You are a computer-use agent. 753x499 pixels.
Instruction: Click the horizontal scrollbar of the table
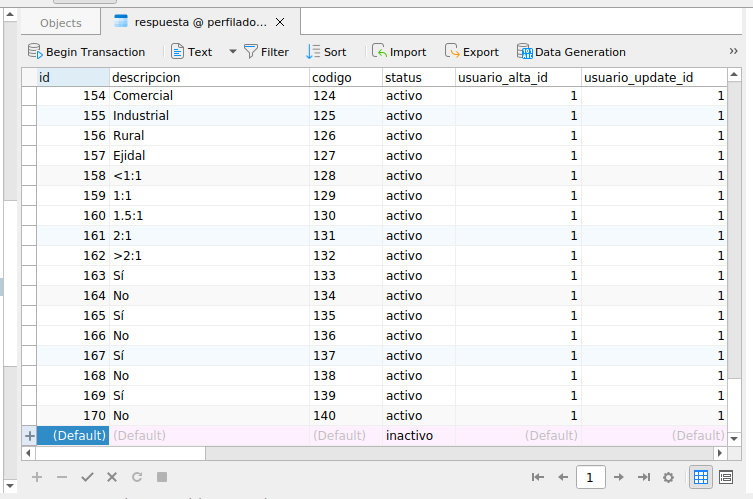300,453
